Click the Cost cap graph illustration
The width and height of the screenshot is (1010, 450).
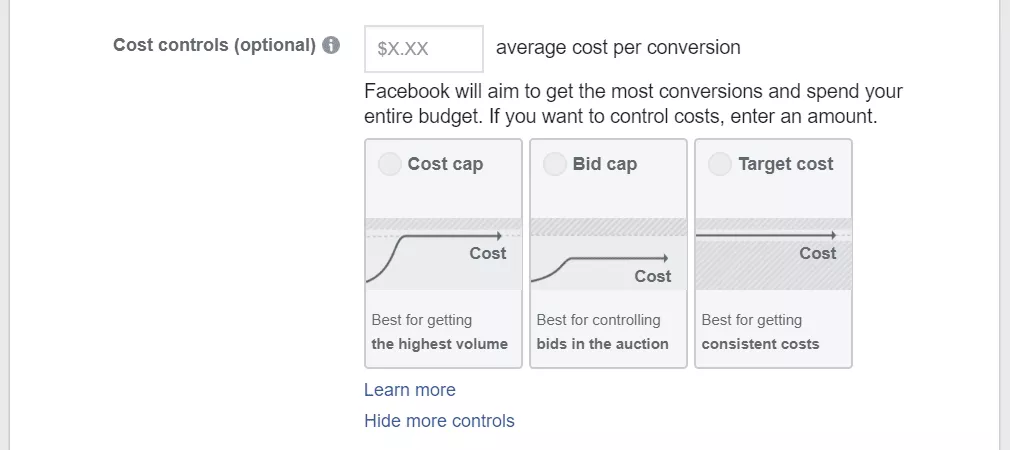pos(443,254)
